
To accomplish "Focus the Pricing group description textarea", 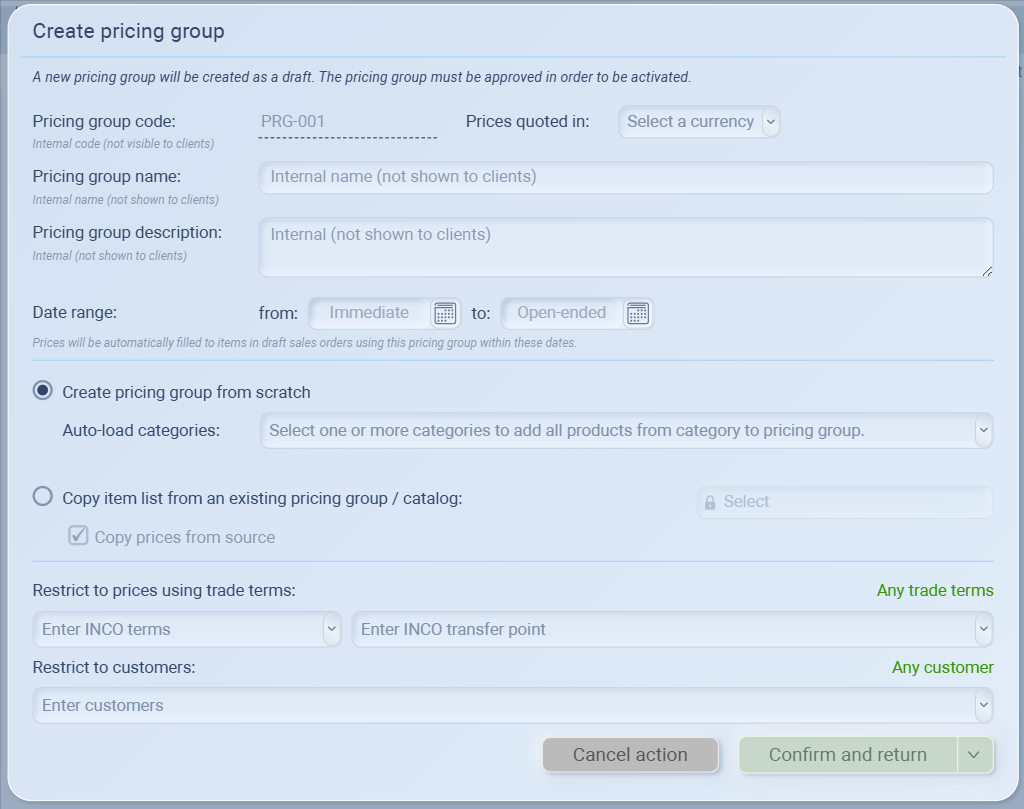I will (626, 247).
